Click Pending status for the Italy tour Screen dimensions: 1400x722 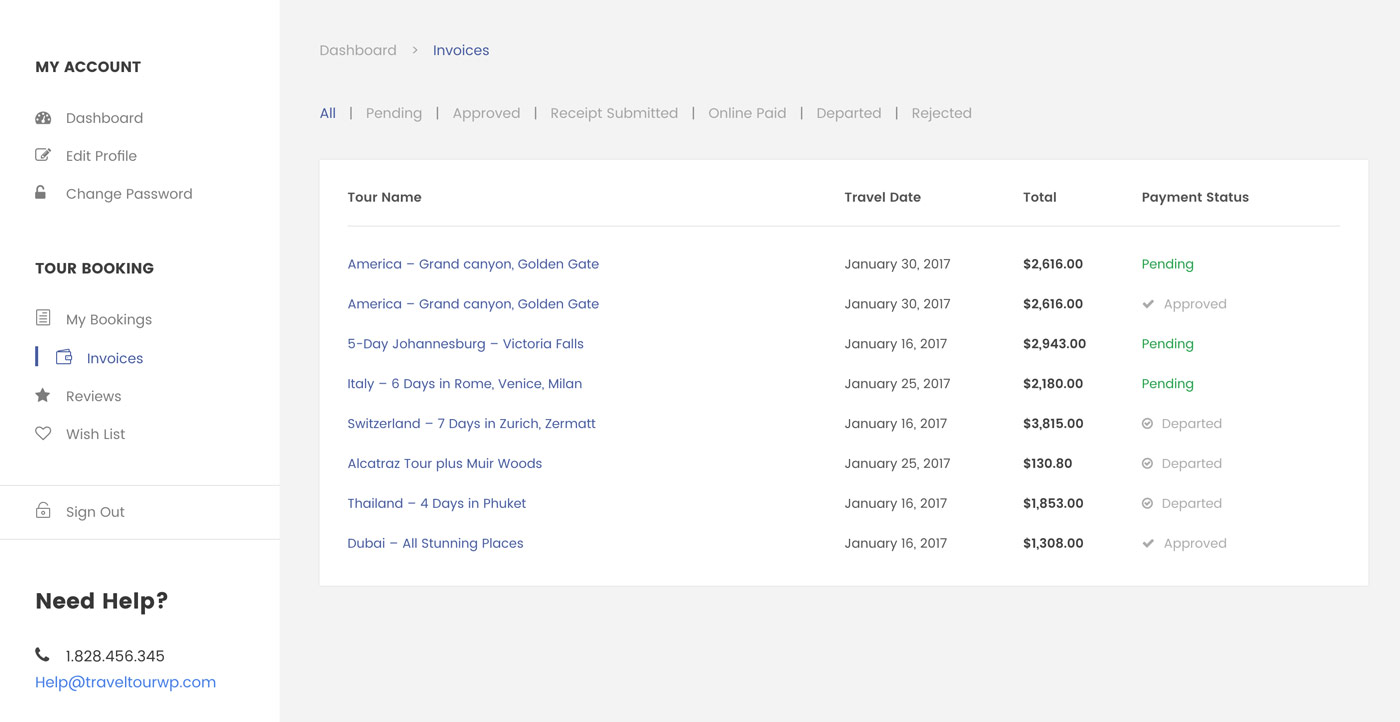point(1167,383)
